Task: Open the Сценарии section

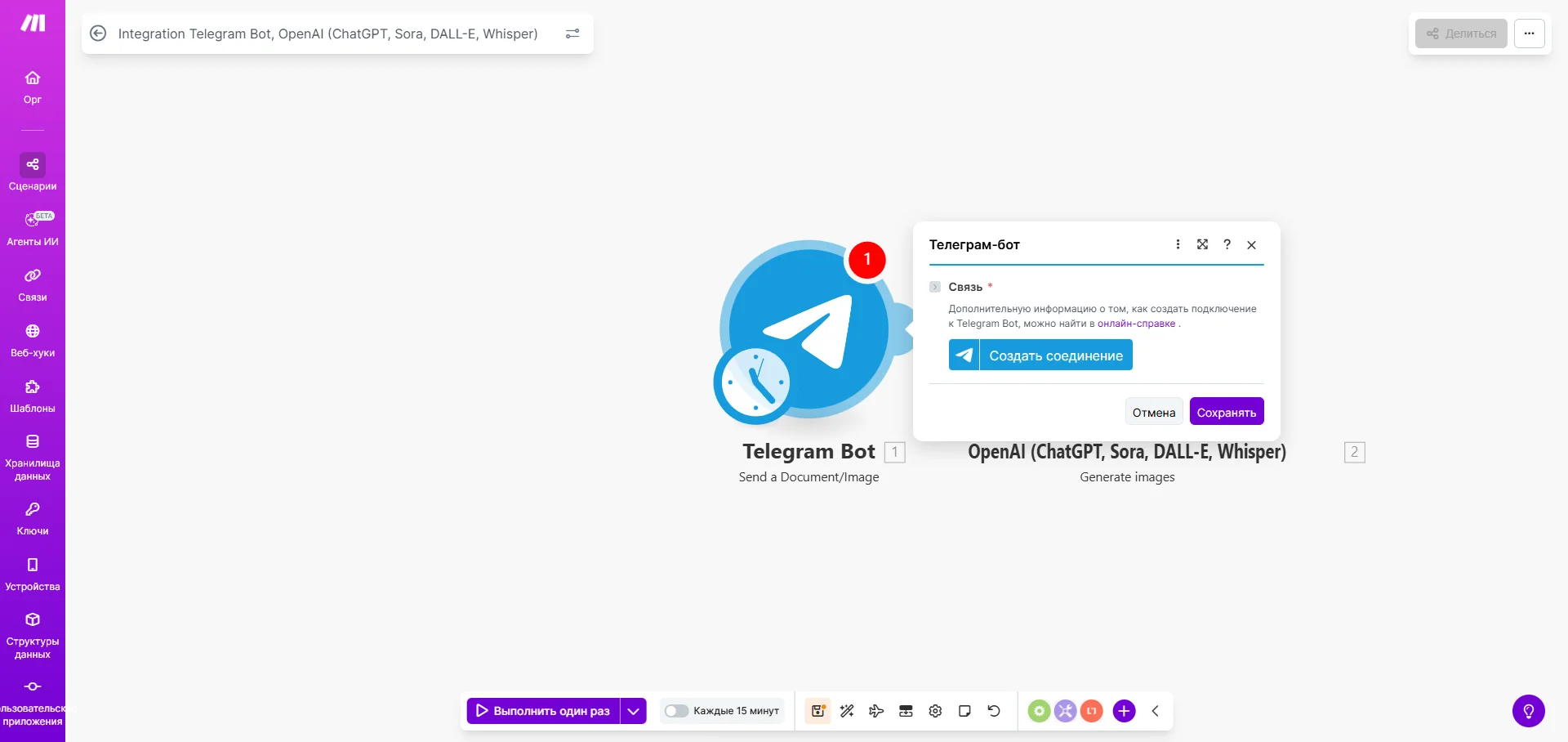Action: pyautogui.click(x=33, y=173)
